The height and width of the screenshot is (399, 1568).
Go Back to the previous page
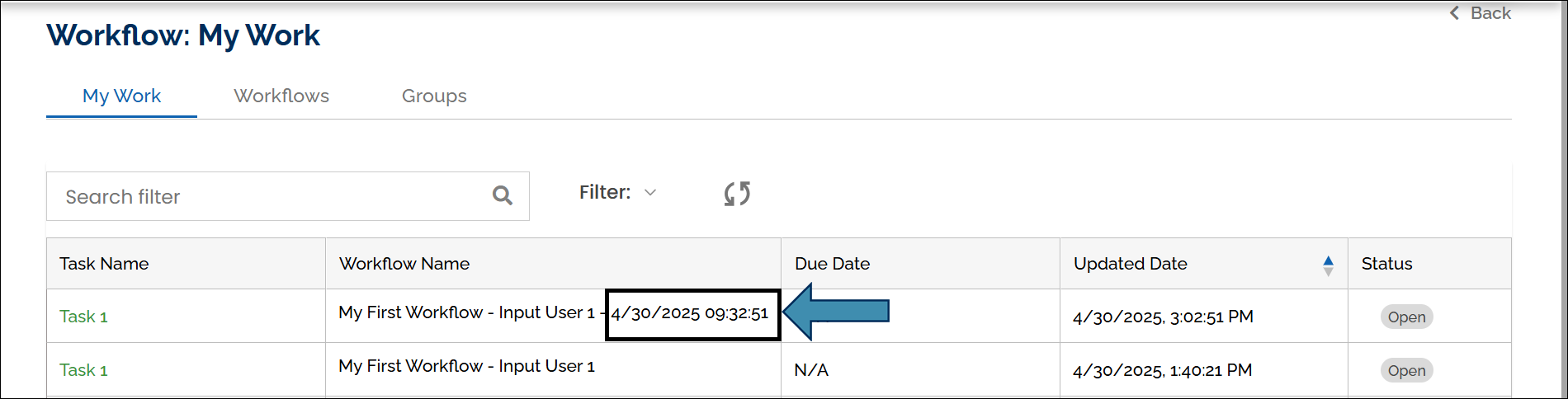(x=1490, y=13)
